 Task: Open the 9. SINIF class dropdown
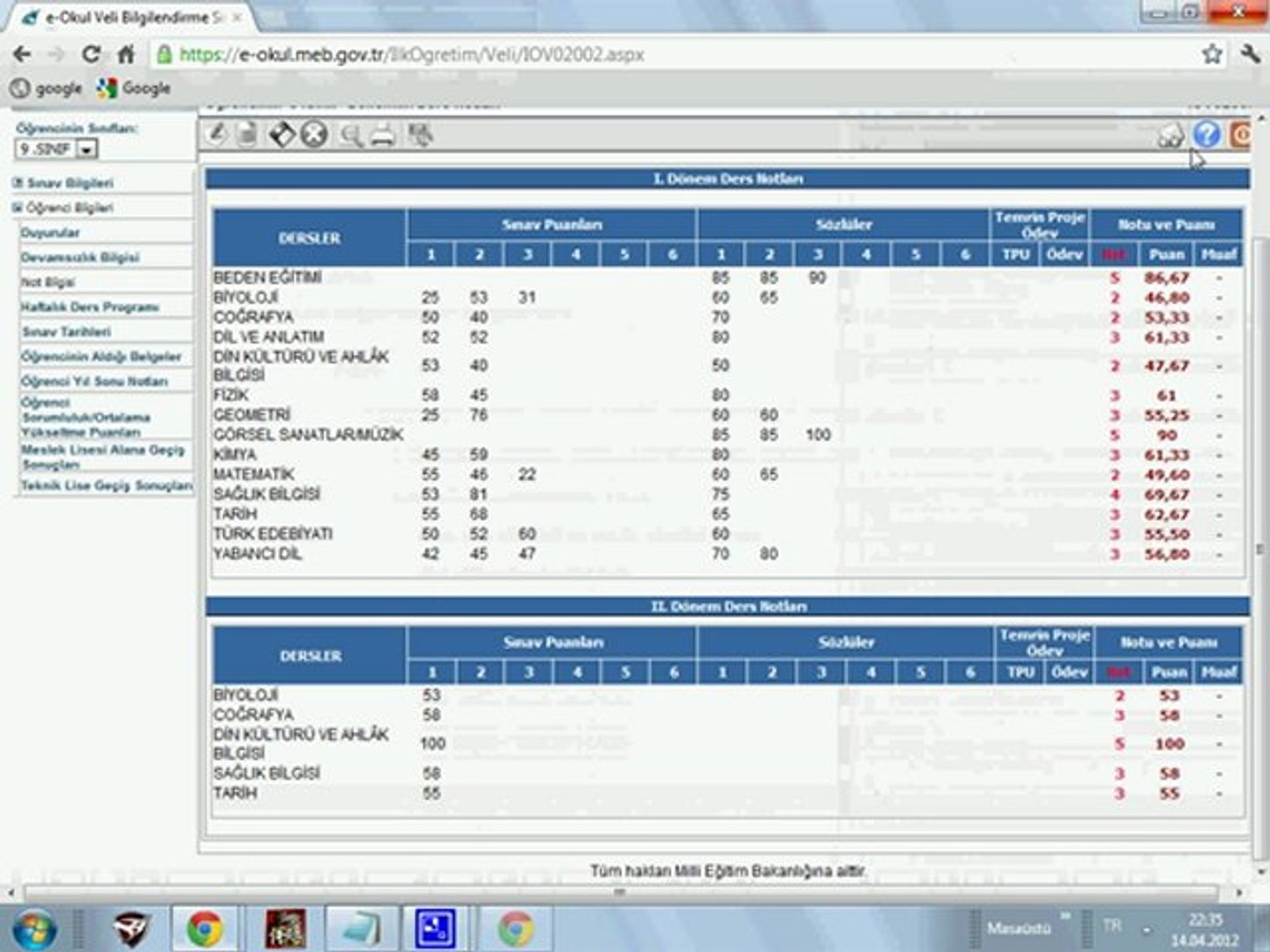[x=86, y=150]
